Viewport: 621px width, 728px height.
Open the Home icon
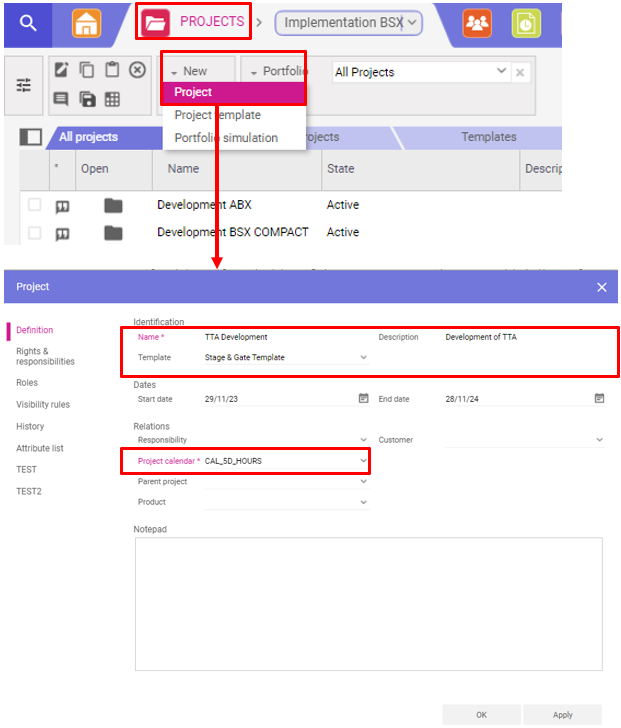(87, 23)
